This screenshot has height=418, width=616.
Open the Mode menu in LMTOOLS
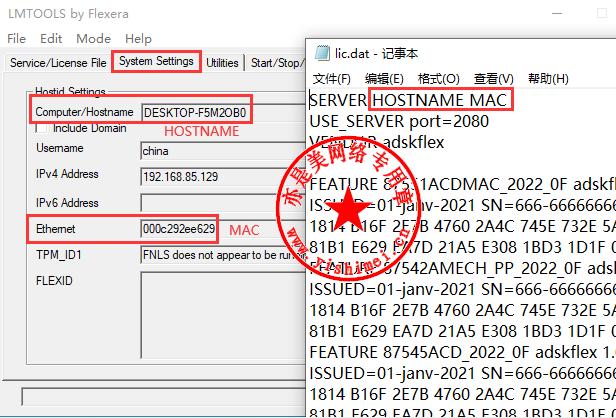point(94,38)
